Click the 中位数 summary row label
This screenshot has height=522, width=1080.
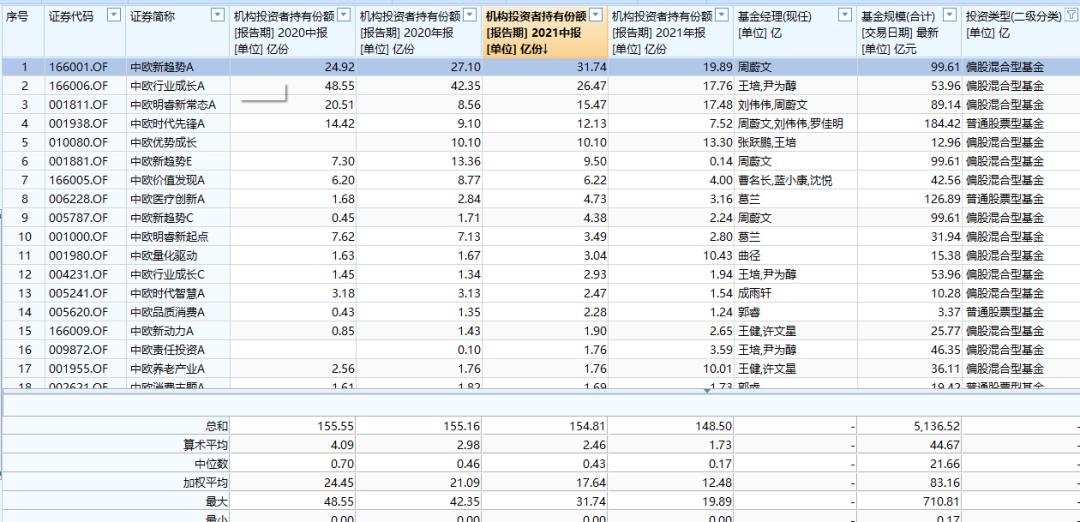[x=211, y=464]
